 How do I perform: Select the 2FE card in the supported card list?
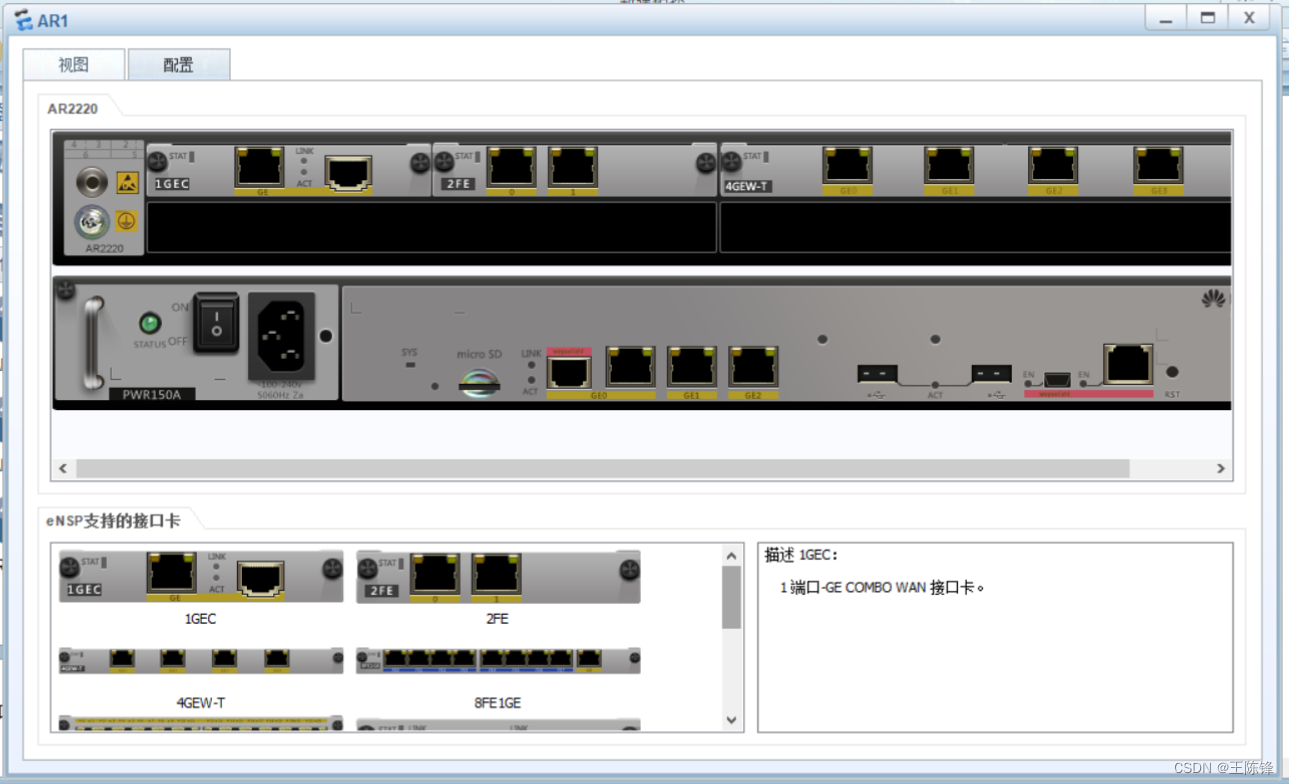click(x=498, y=577)
